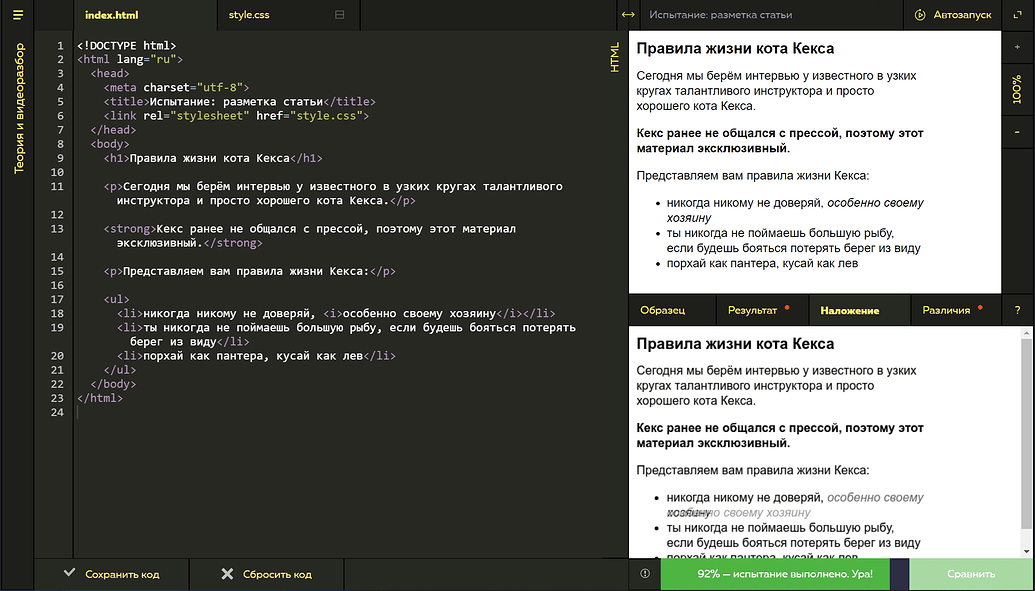Open the hamburger menu icon
Image resolution: width=1035 pixels, height=591 pixels.
pyautogui.click(x=17, y=15)
